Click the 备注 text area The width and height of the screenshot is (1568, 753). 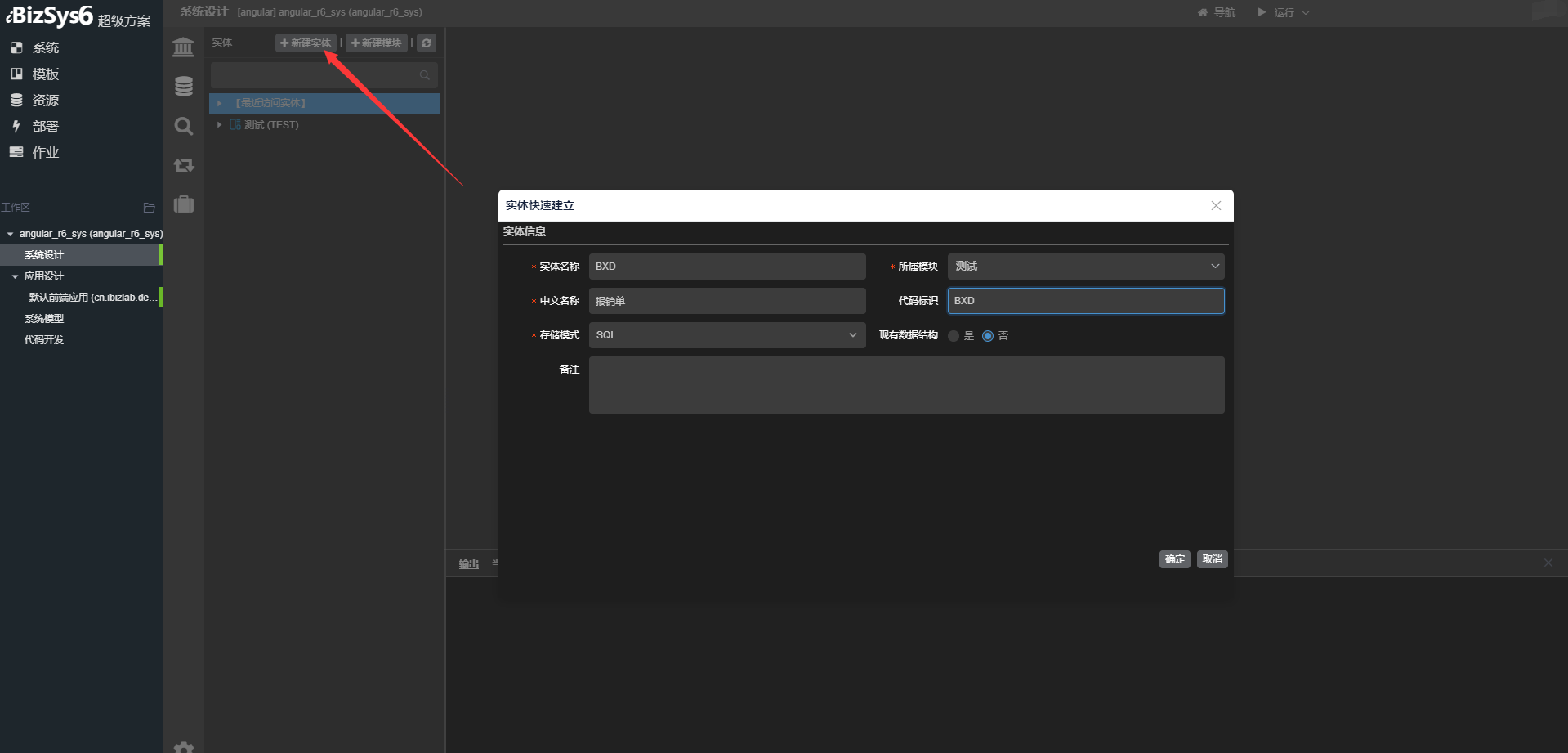[x=907, y=385]
